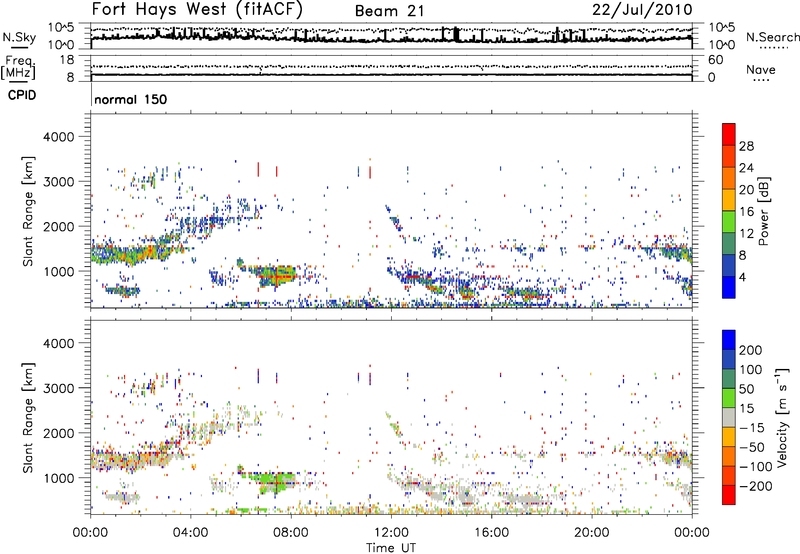Click the green 12 dB segment of power colorbar

tap(729, 221)
